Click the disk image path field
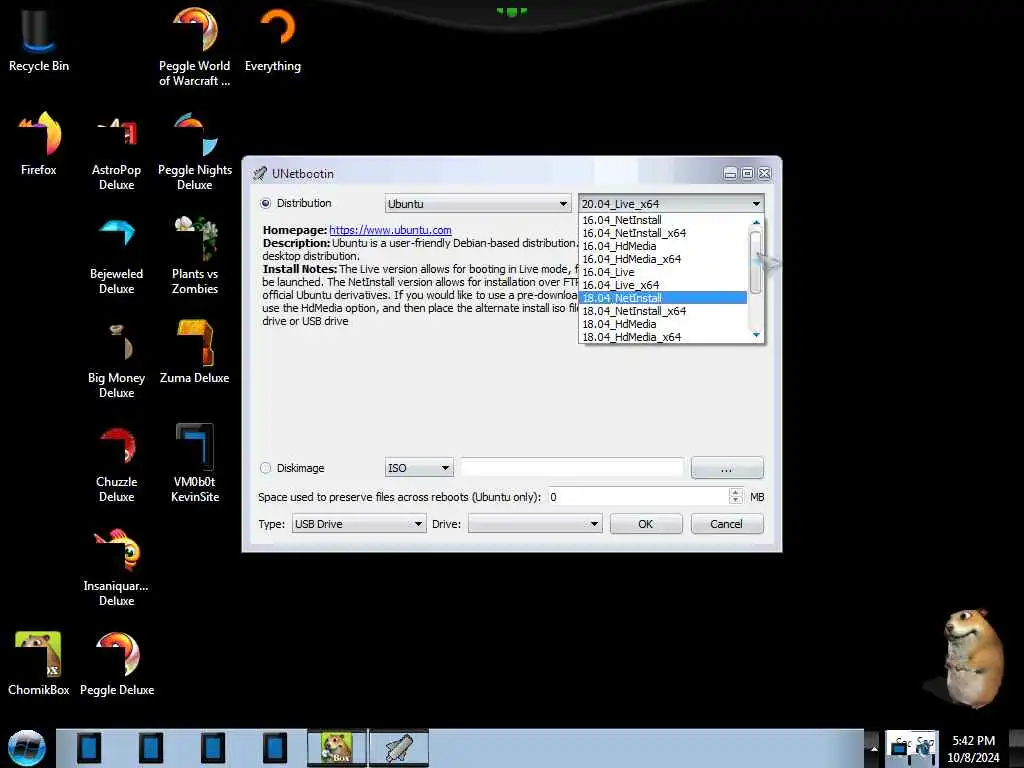The image size is (1024, 768). (x=571, y=468)
